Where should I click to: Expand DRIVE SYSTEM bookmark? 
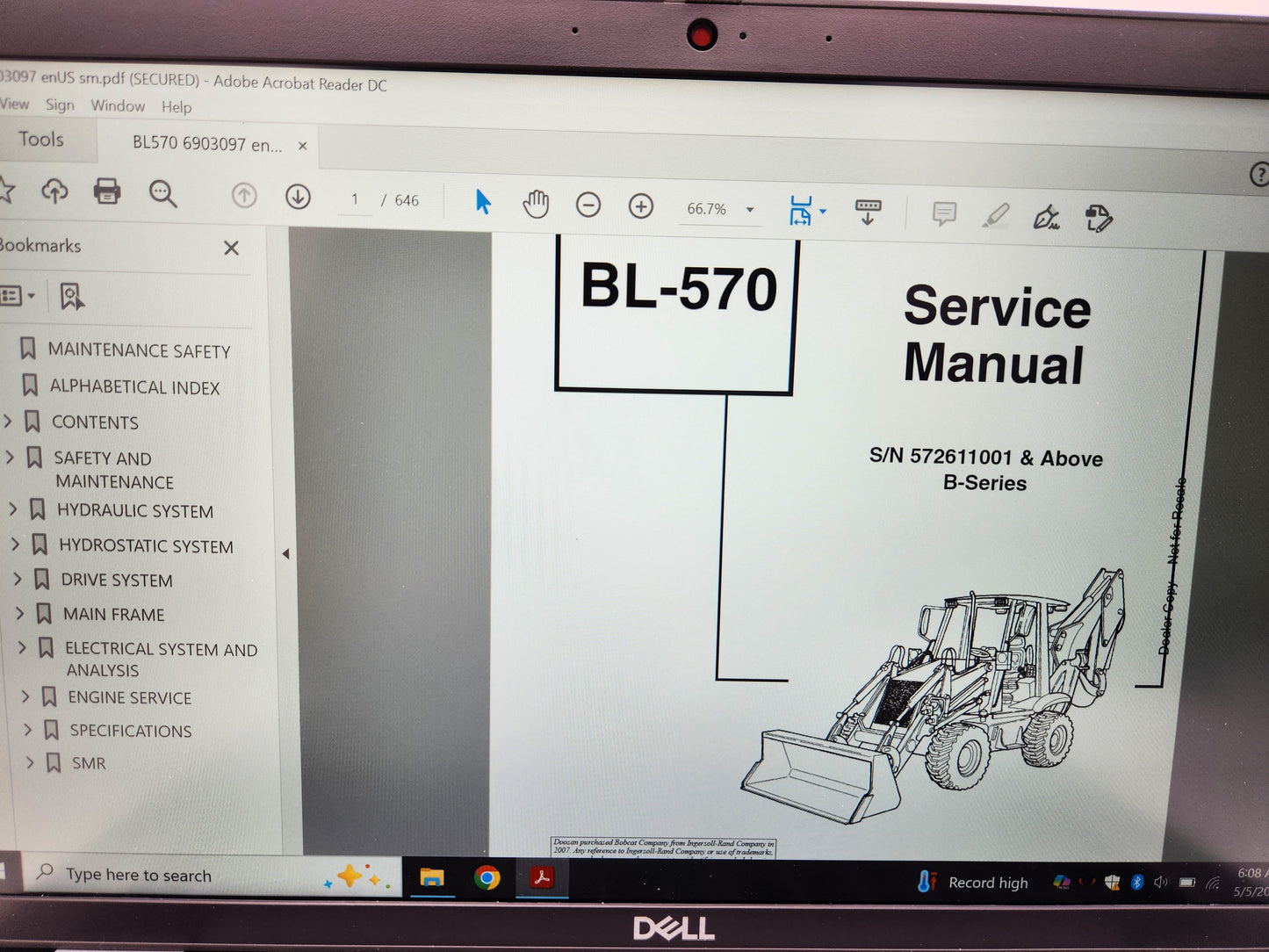[x=18, y=579]
